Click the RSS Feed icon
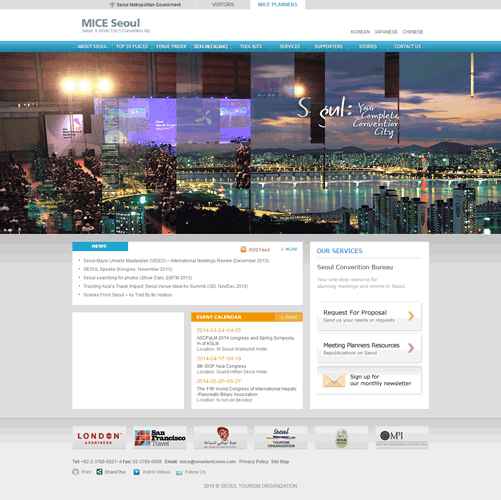 [x=243, y=249]
